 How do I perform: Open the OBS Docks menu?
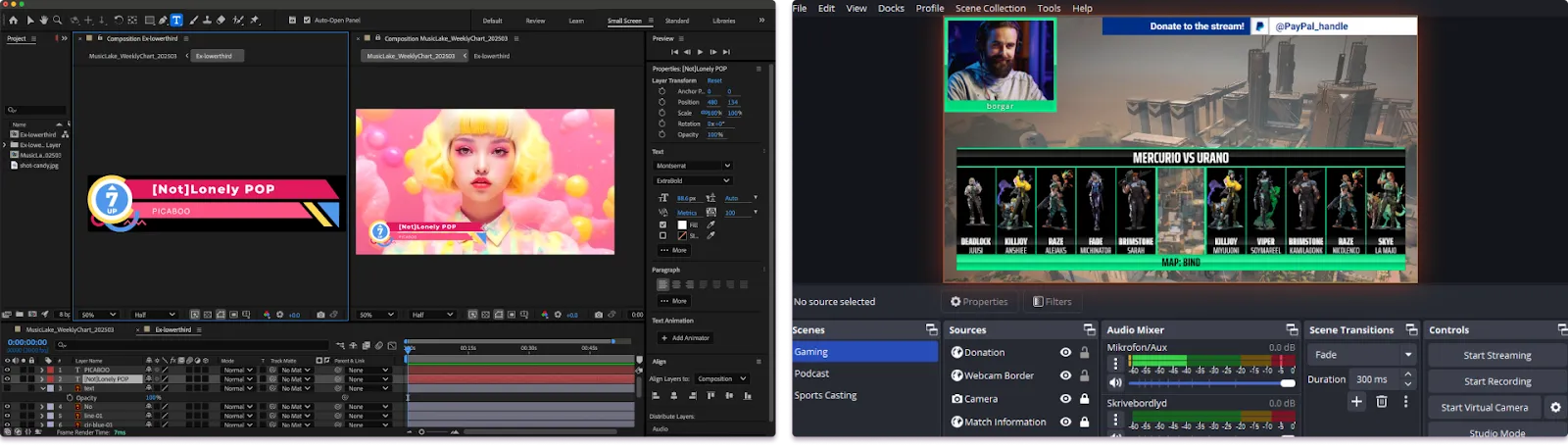(891, 8)
